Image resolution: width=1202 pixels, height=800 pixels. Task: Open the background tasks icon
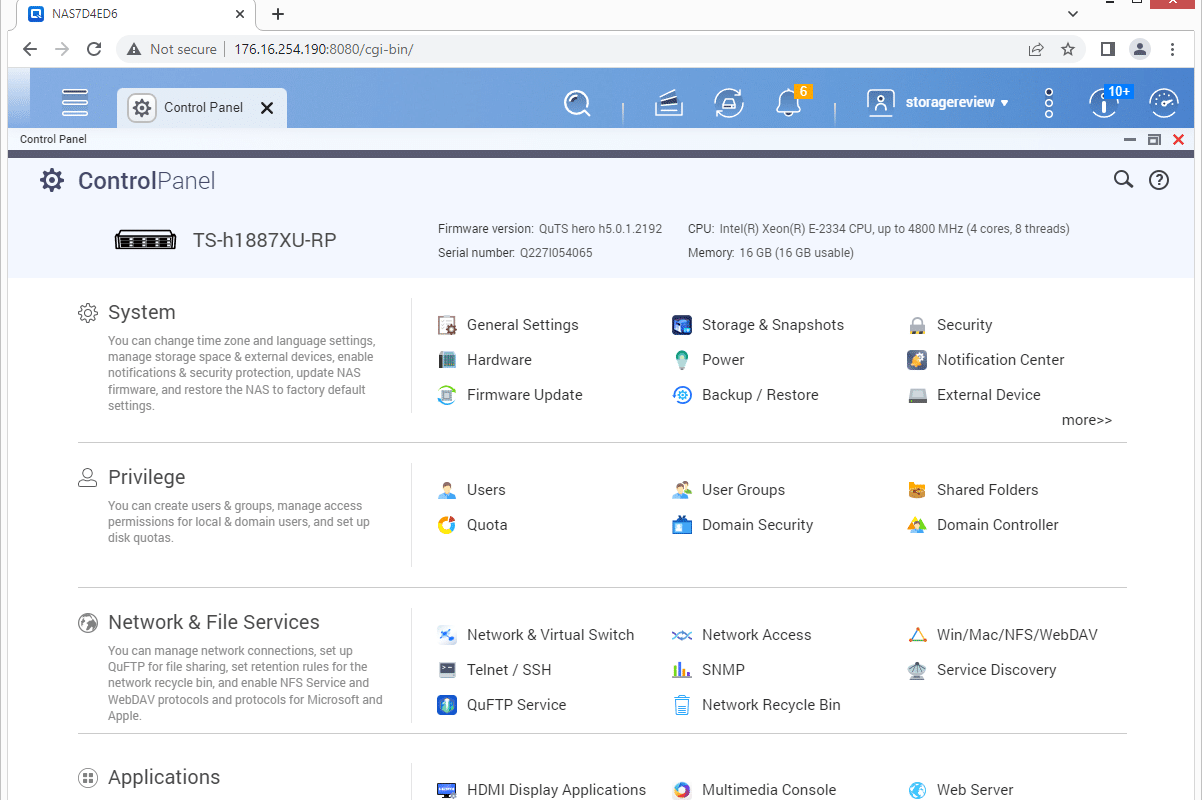669,103
